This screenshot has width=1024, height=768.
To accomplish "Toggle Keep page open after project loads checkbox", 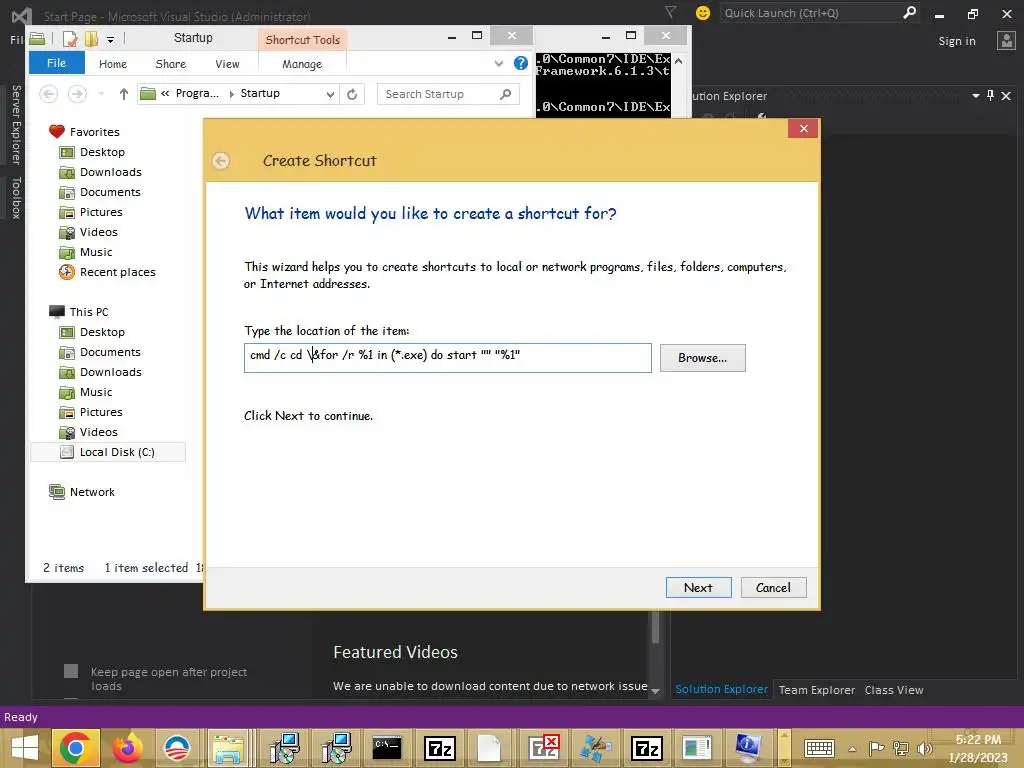I will point(71,671).
